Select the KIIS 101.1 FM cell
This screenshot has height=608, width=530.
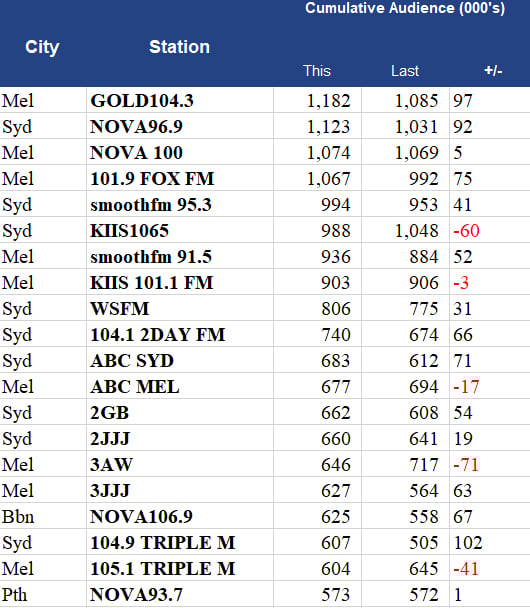point(180,283)
